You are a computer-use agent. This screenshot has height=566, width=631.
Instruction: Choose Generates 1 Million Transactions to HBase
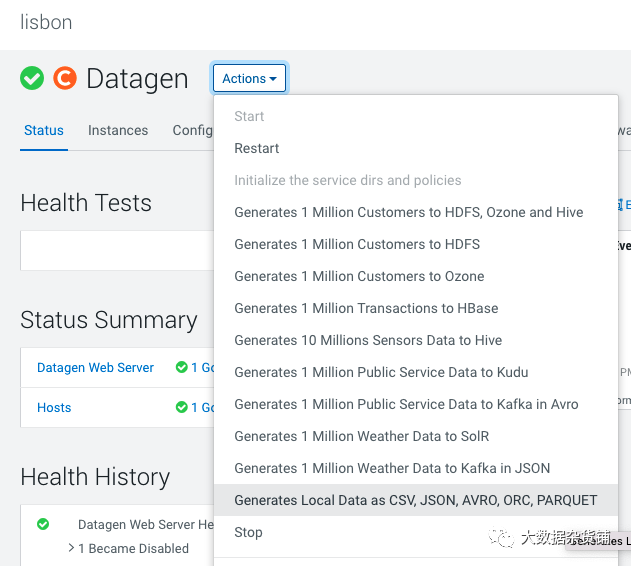click(366, 308)
